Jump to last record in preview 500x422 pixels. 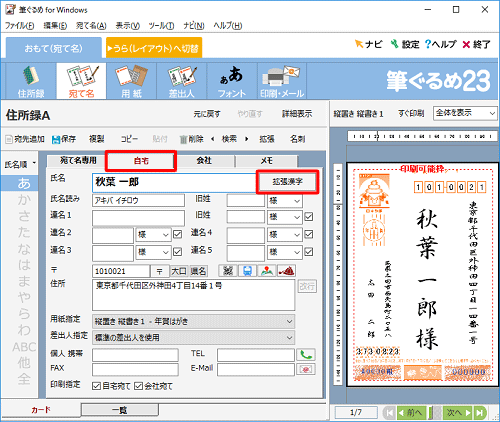tap(479, 413)
